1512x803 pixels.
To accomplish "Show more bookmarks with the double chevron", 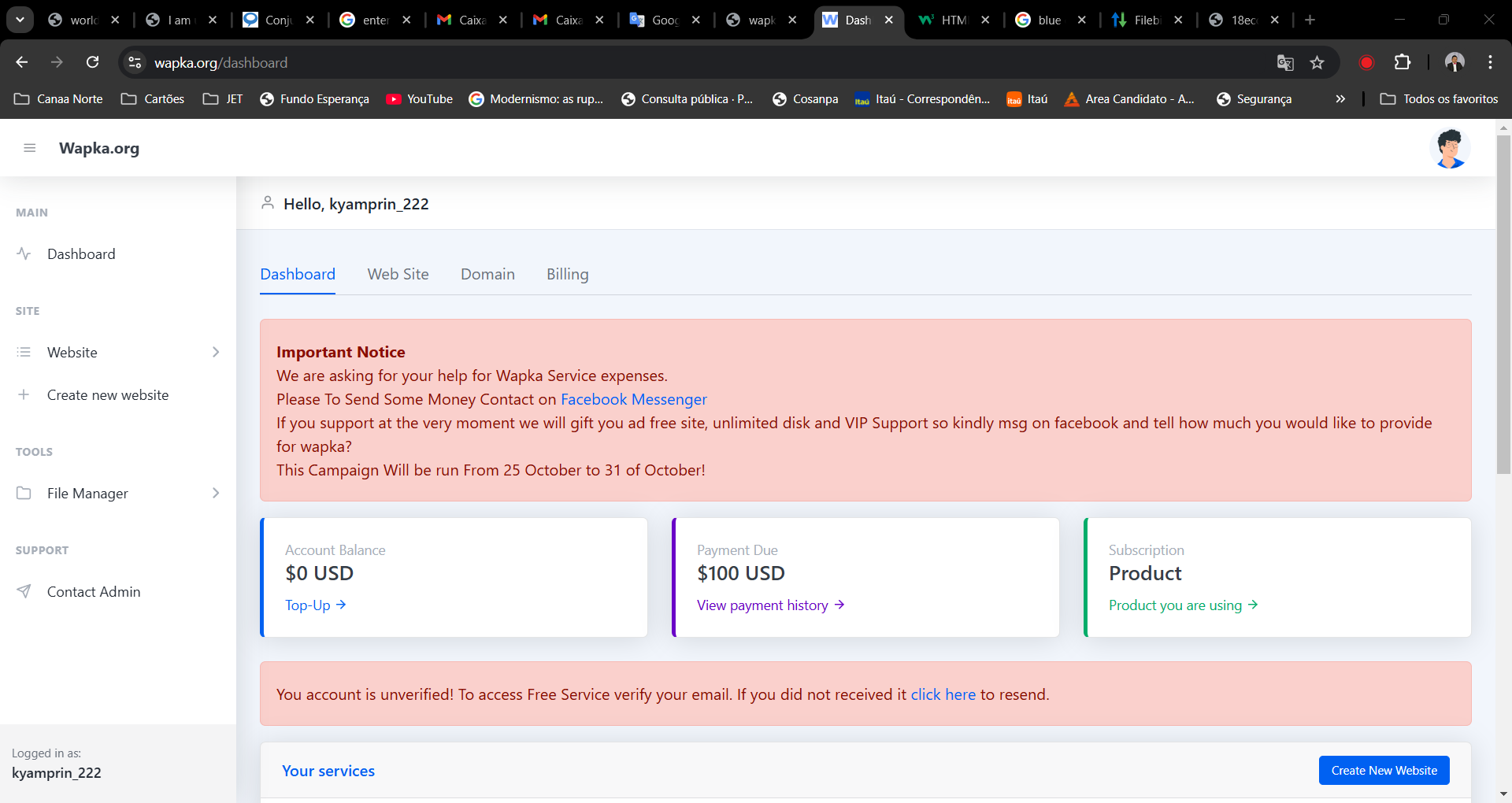I will click(1340, 98).
